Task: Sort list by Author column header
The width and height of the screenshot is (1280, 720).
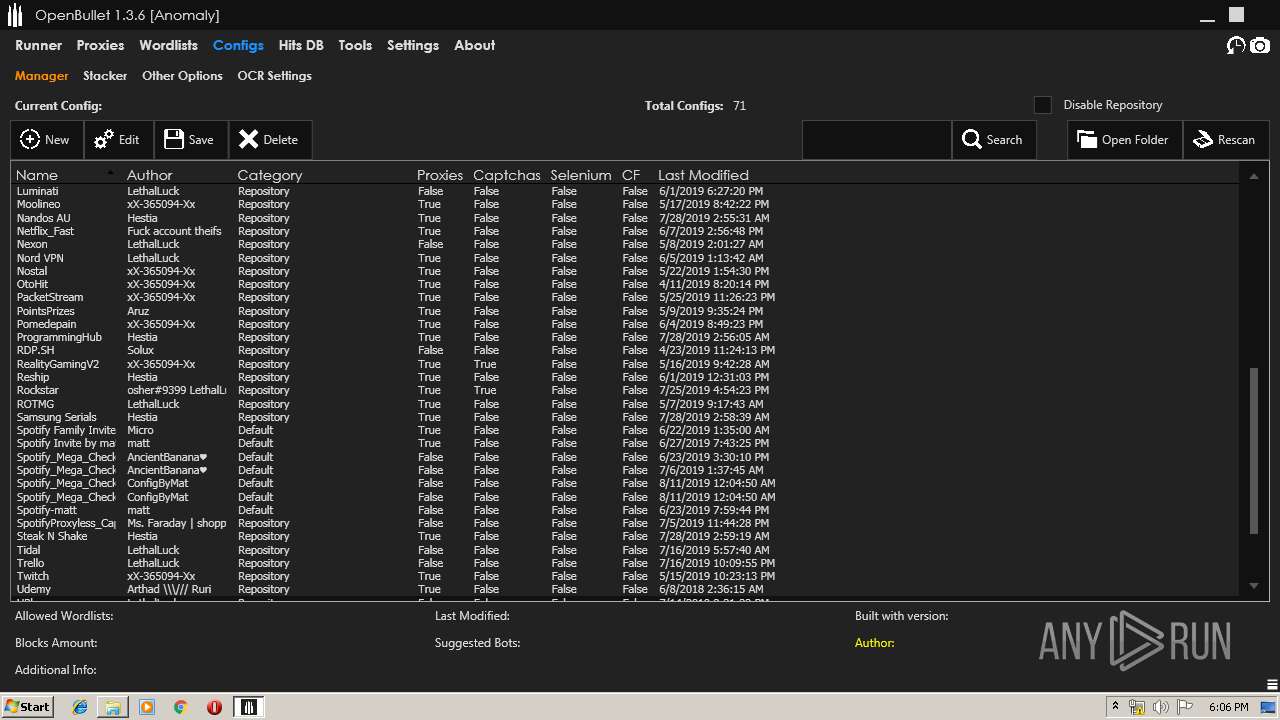Action: tap(150, 175)
